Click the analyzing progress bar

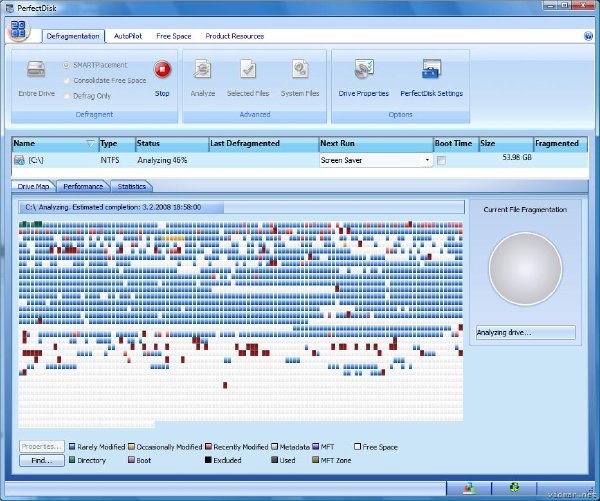241,207
